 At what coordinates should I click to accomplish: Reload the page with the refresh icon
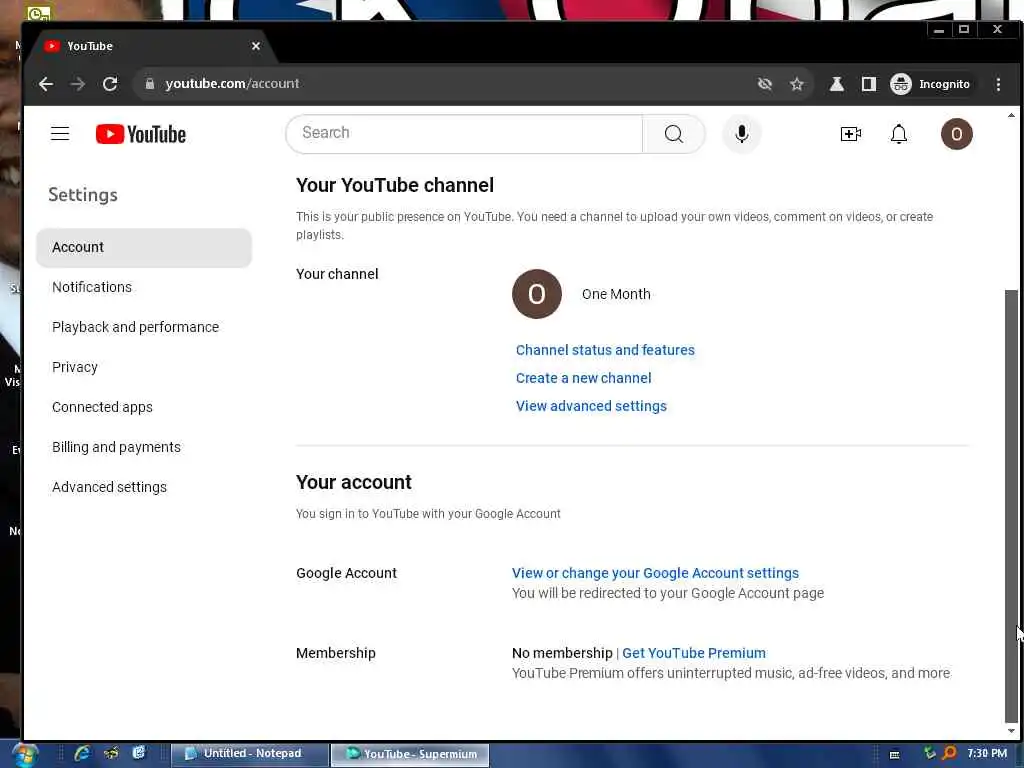point(110,84)
